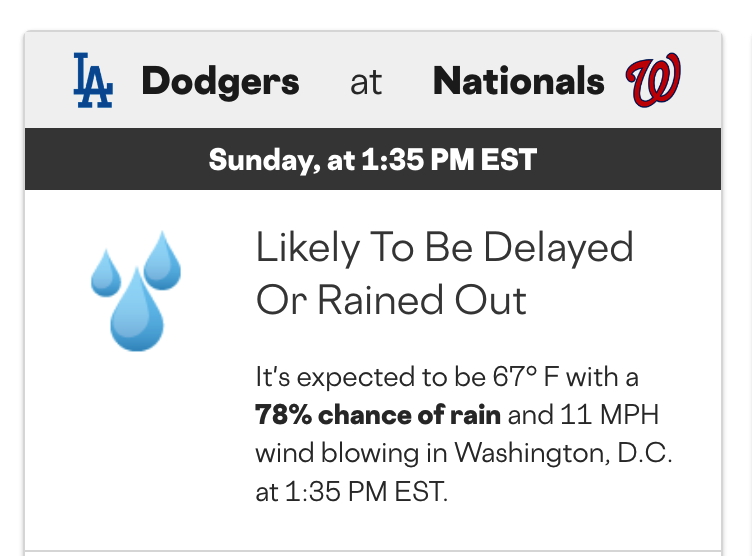Click the Washington, D.C. location text
The image size is (752, 556).
click(563, 453)
